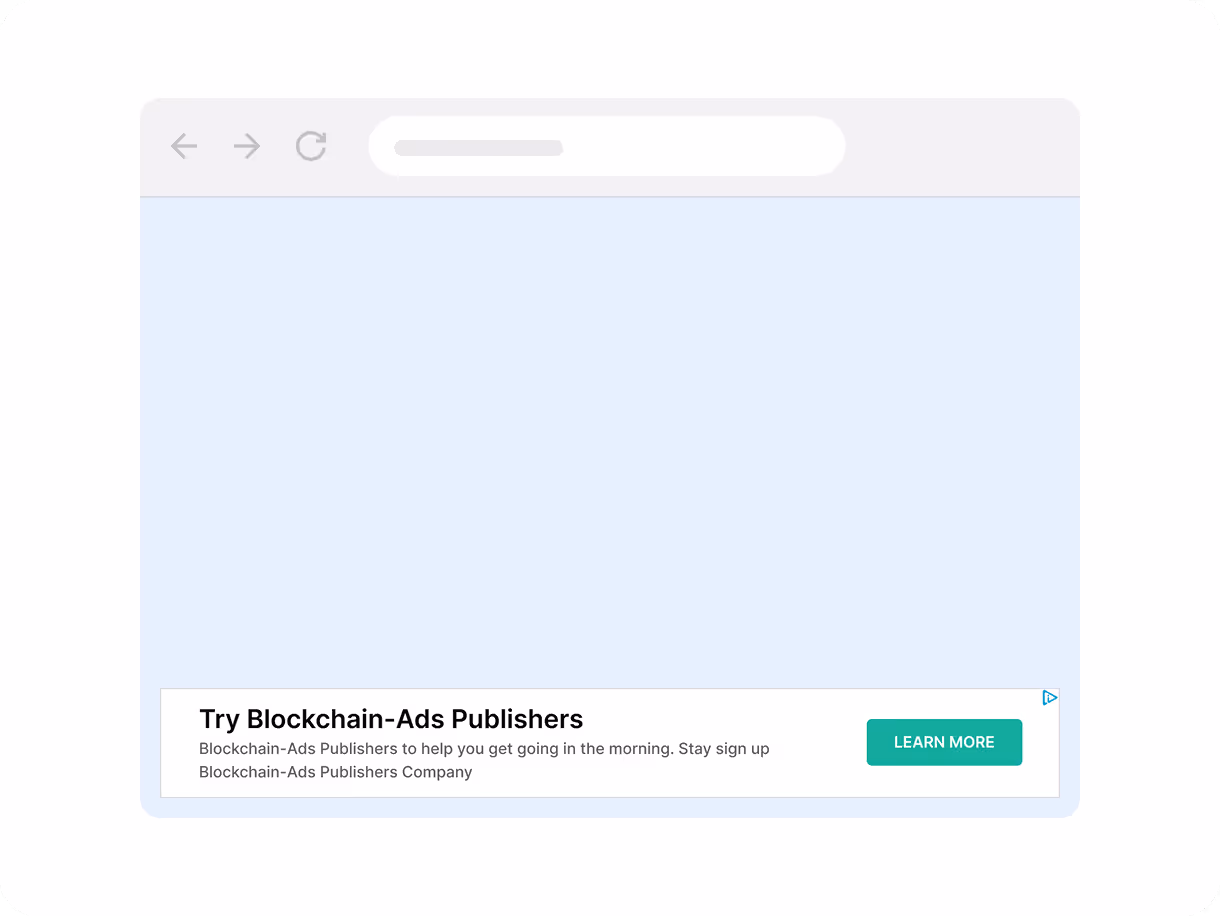Select the teal Learn More call-to-action

(944, 742)
